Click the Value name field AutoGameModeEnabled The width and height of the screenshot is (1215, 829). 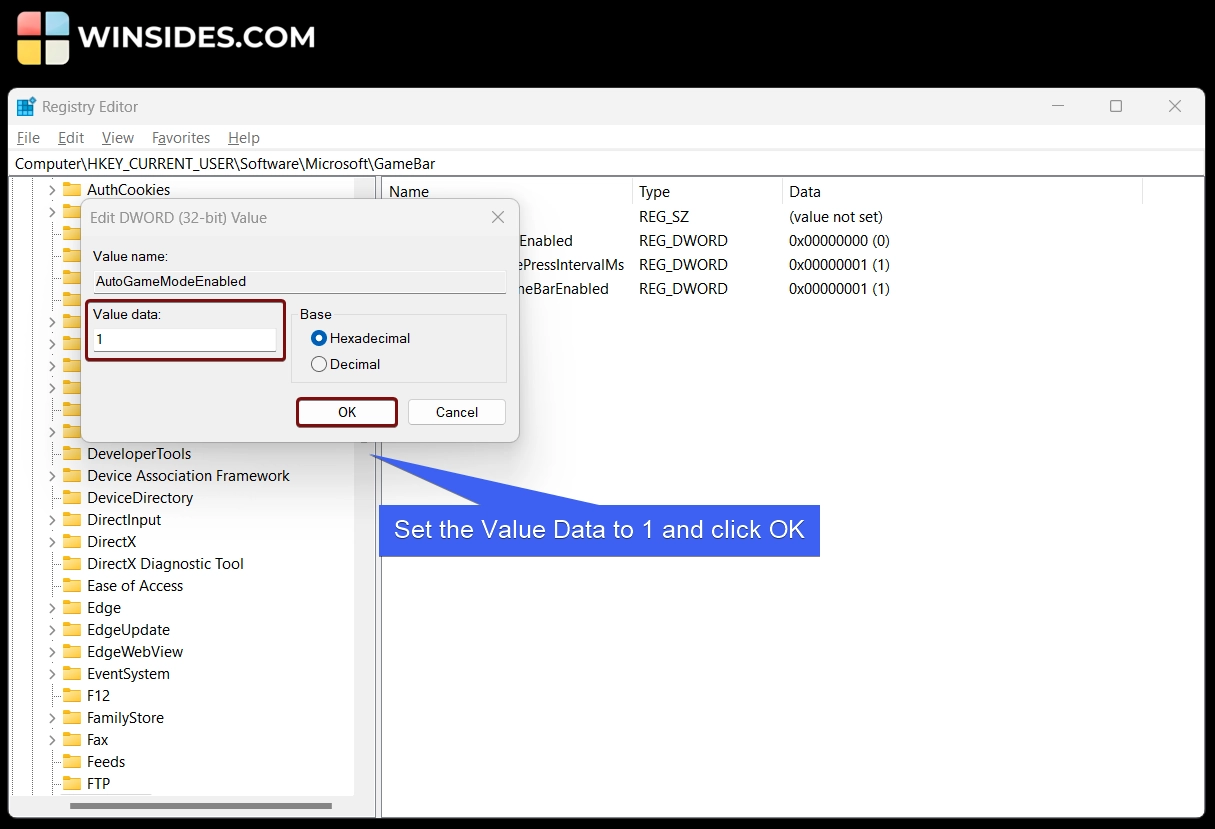(x=299, y=281)
